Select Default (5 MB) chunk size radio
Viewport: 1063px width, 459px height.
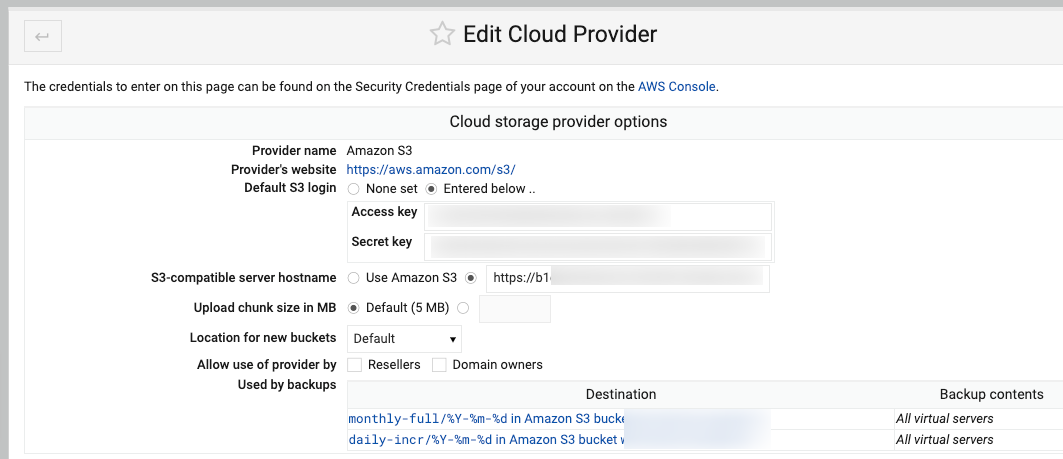point(353,308)
